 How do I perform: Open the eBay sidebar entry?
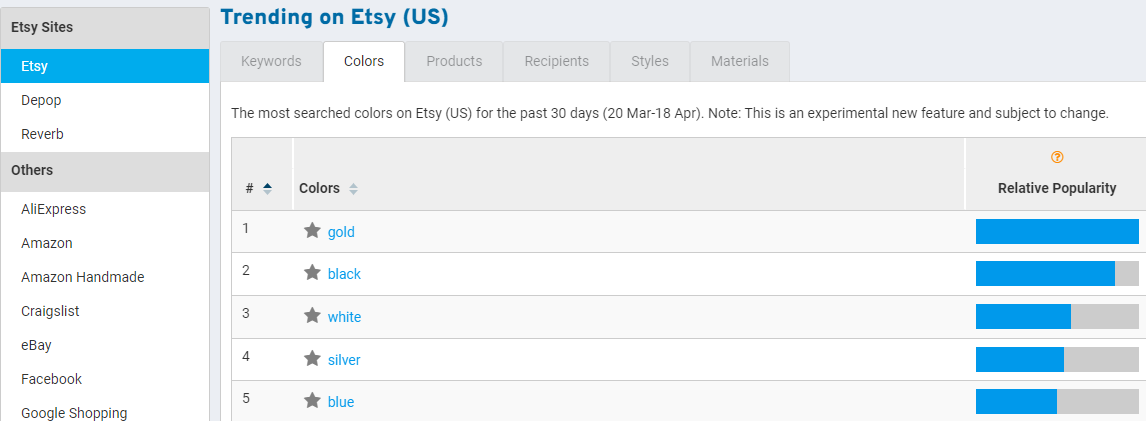36,345
